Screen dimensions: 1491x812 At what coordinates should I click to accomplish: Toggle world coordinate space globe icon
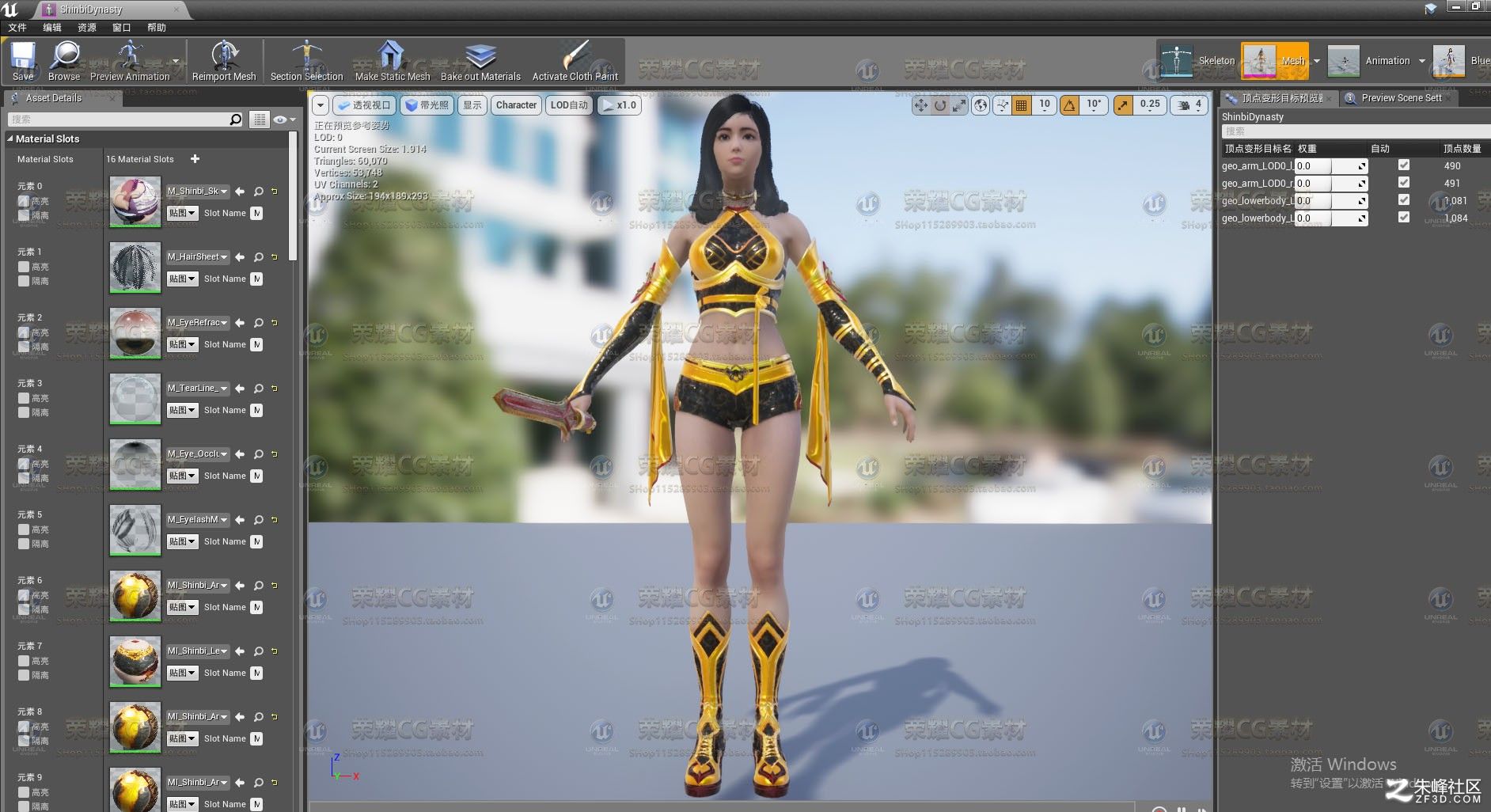[x=981, y=105]
